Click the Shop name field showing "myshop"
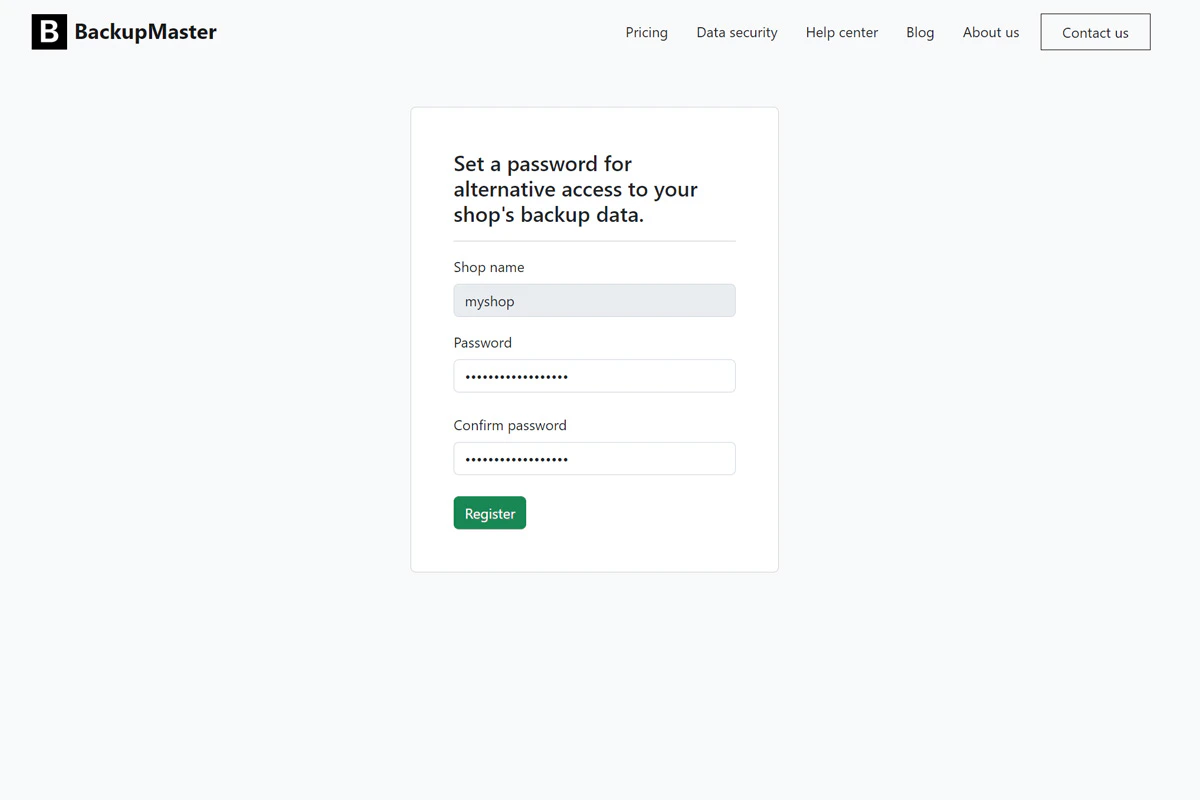Viewport: 1200px width, 800px height. (x=594, y=300)
